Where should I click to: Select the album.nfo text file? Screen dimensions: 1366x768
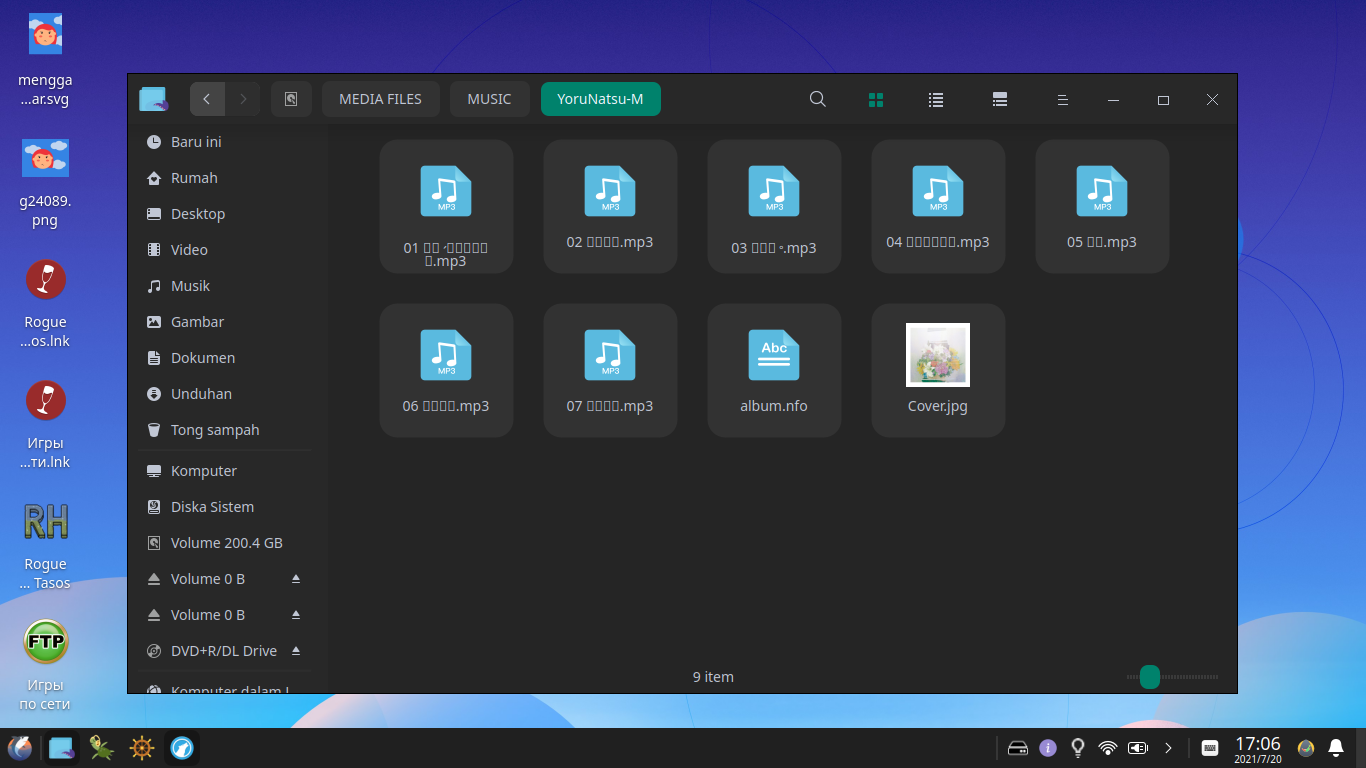[x=774, y=371]
